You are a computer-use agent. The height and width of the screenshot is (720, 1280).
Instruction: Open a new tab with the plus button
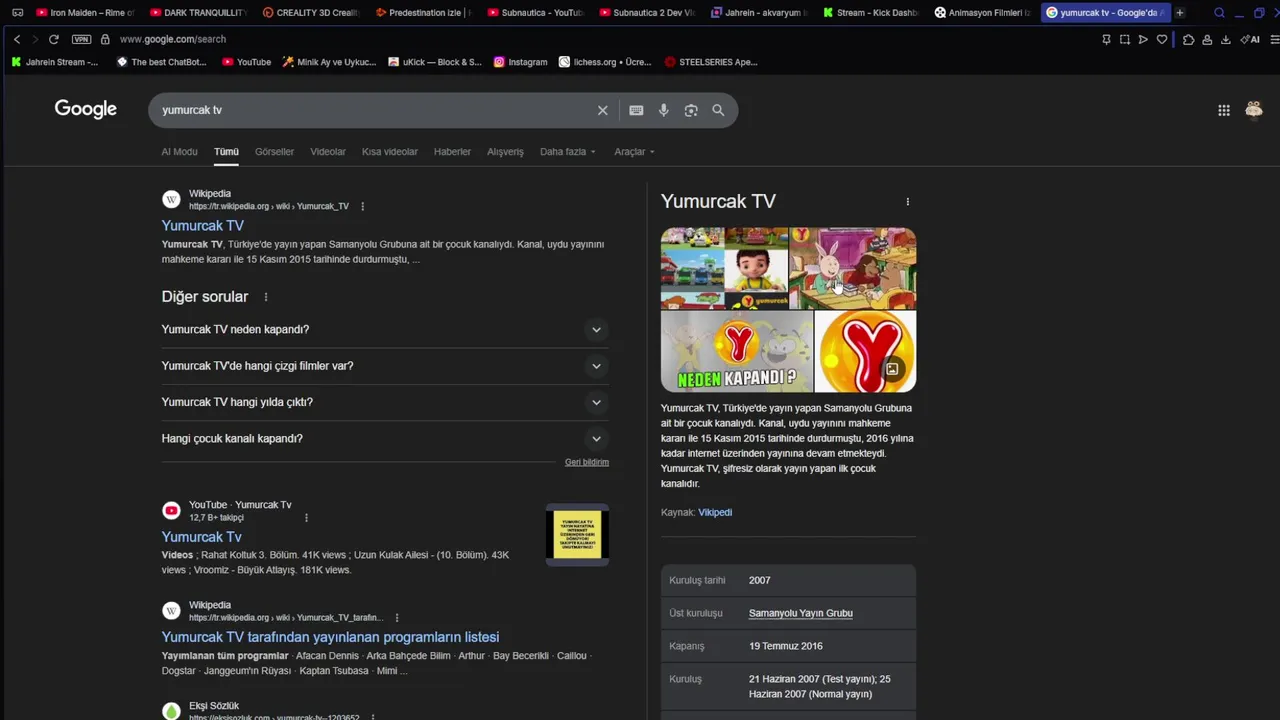(1180, 13)
